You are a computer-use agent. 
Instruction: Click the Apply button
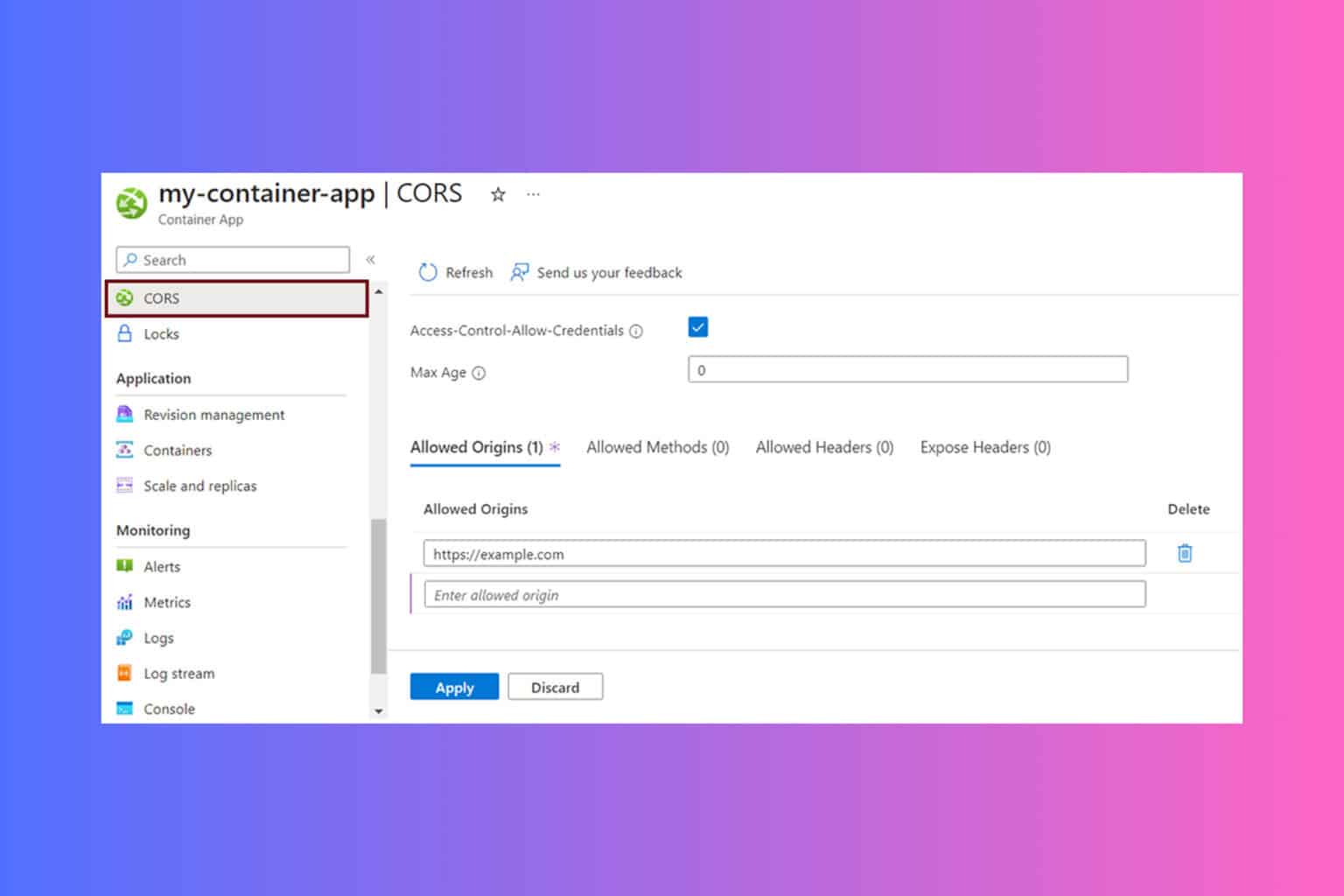[x=455, y=687]
